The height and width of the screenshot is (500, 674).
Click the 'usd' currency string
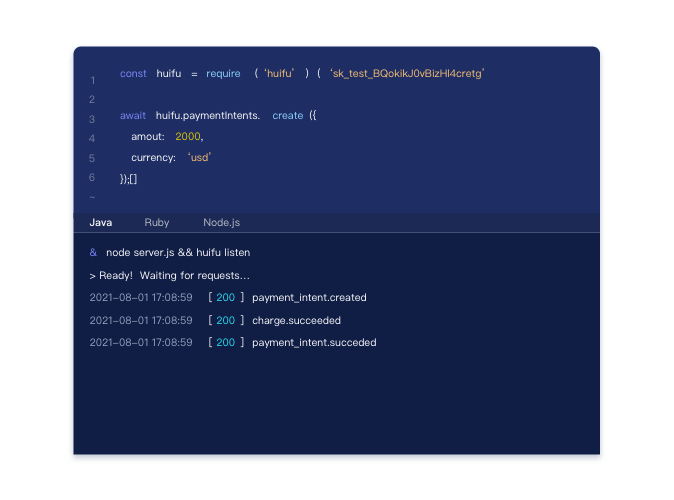[x=200, y=158]
